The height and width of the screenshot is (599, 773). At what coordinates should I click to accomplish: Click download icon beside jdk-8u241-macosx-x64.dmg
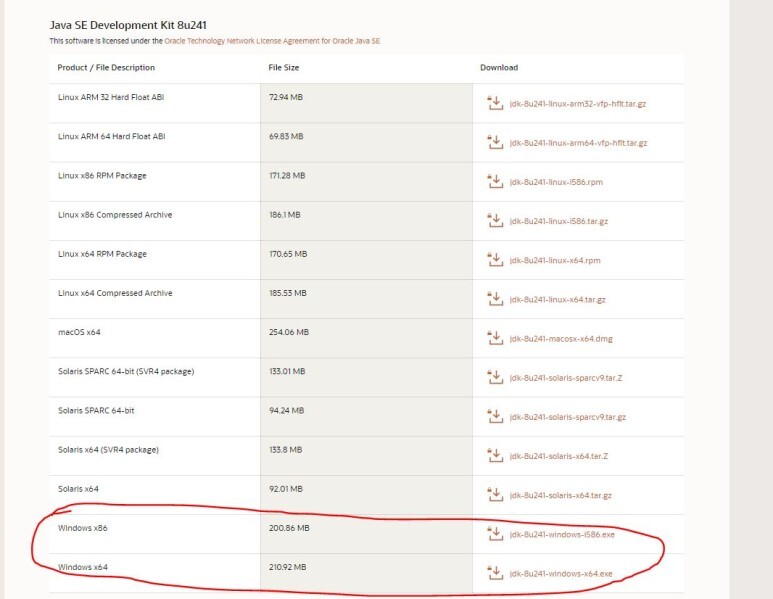click(495, 338)
